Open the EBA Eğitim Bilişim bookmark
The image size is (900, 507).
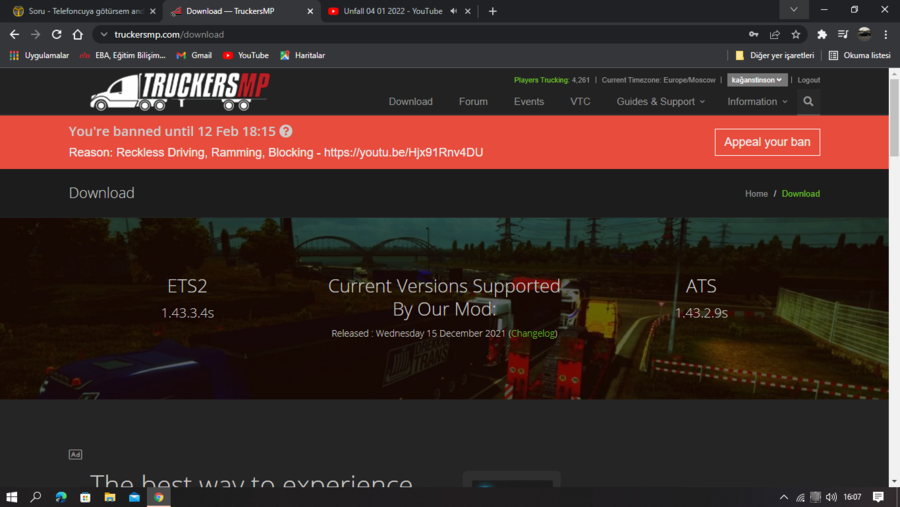pos(122,55)
